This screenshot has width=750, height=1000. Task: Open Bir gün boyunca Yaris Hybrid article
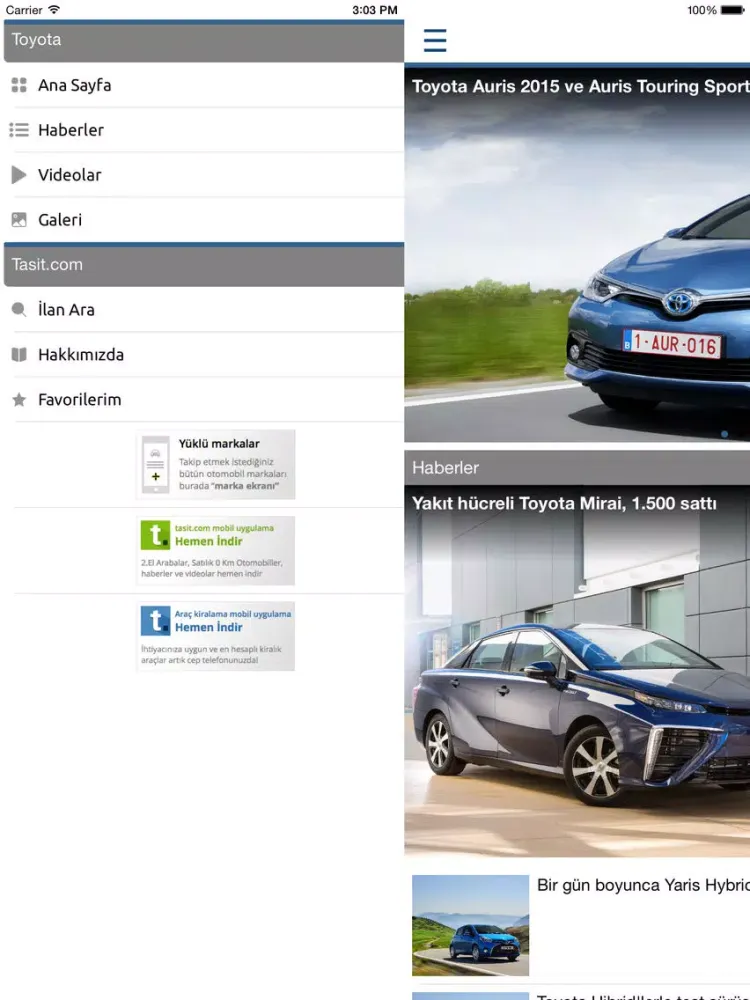(x=643, y=885)
